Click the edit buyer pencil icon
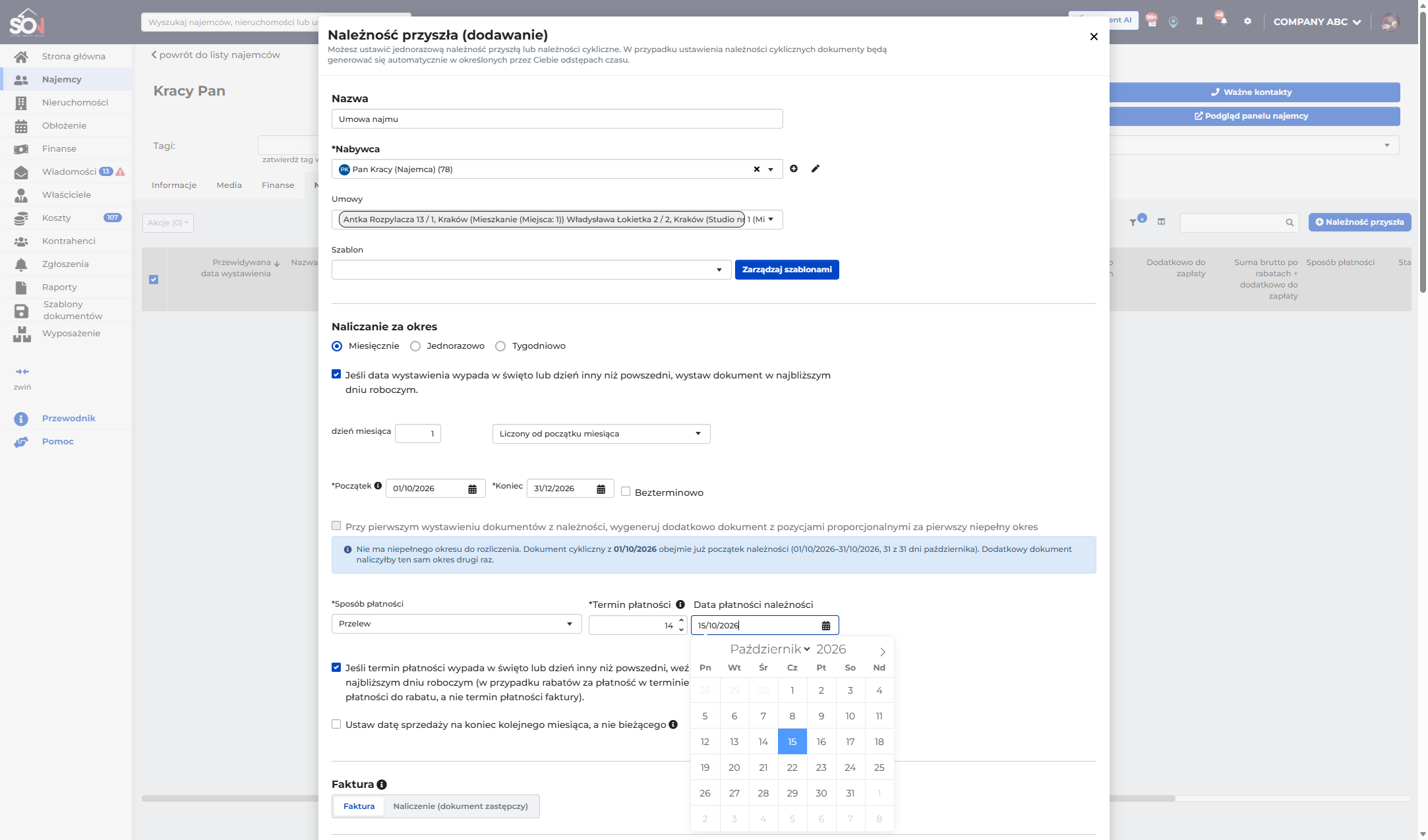1428x840 pixels. (816, 169)
